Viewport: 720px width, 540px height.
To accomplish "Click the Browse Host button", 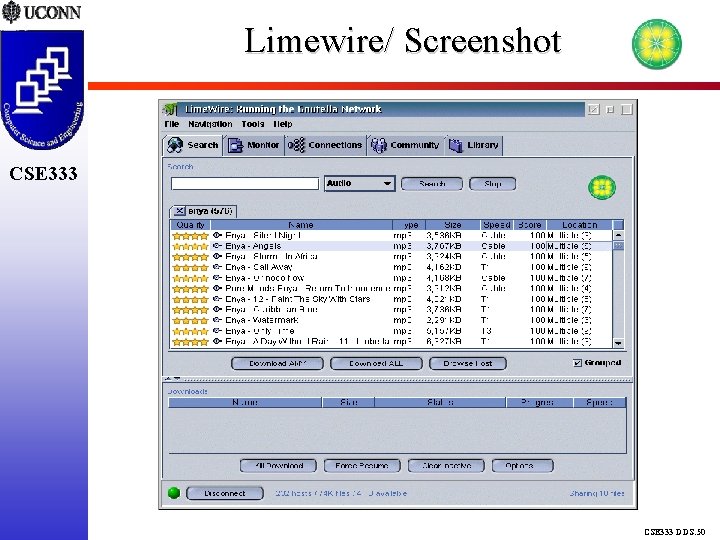I will pyautogui.click(x=468, y=364).
